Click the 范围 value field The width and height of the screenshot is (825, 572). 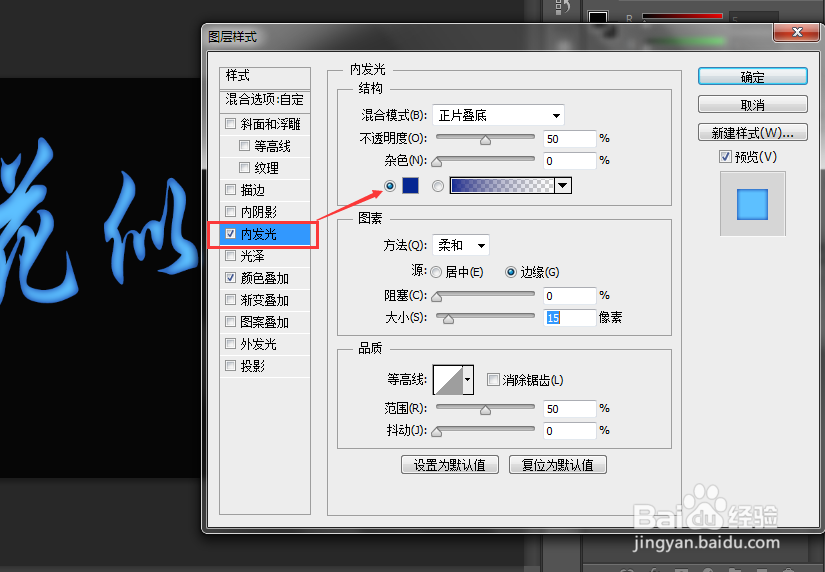coord(570,409)
